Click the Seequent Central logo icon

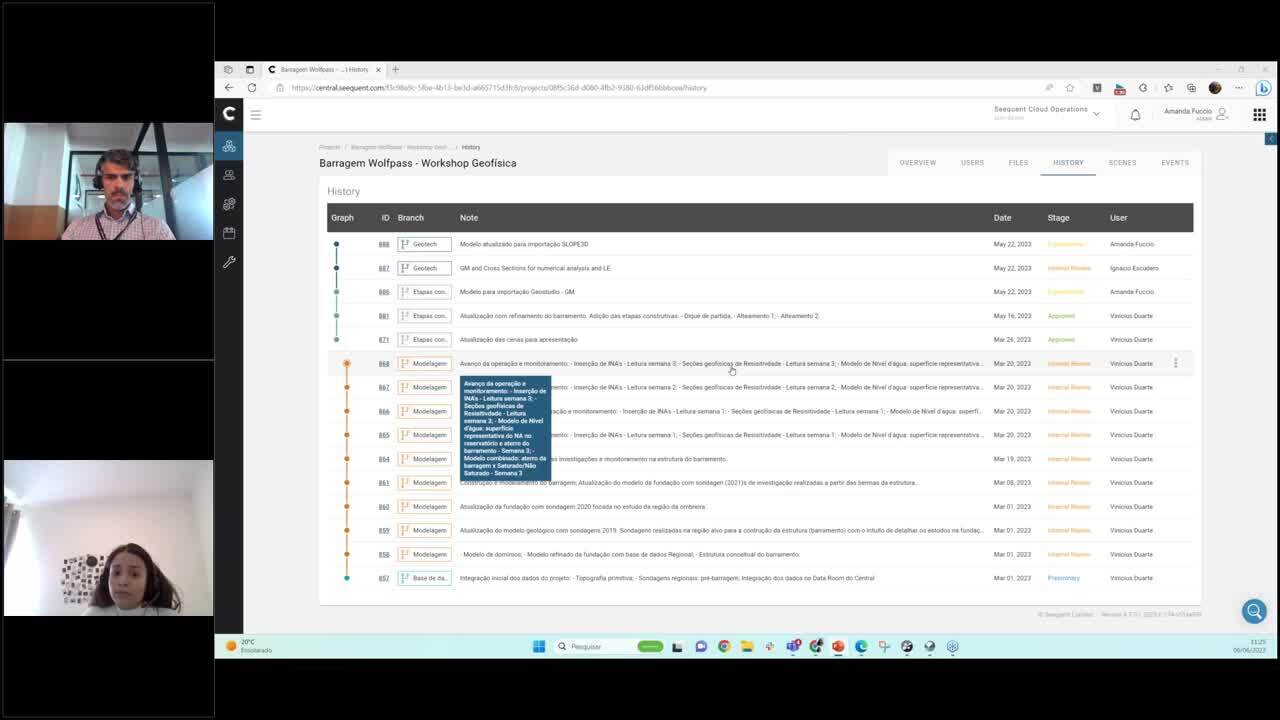(x=229, y=114)
